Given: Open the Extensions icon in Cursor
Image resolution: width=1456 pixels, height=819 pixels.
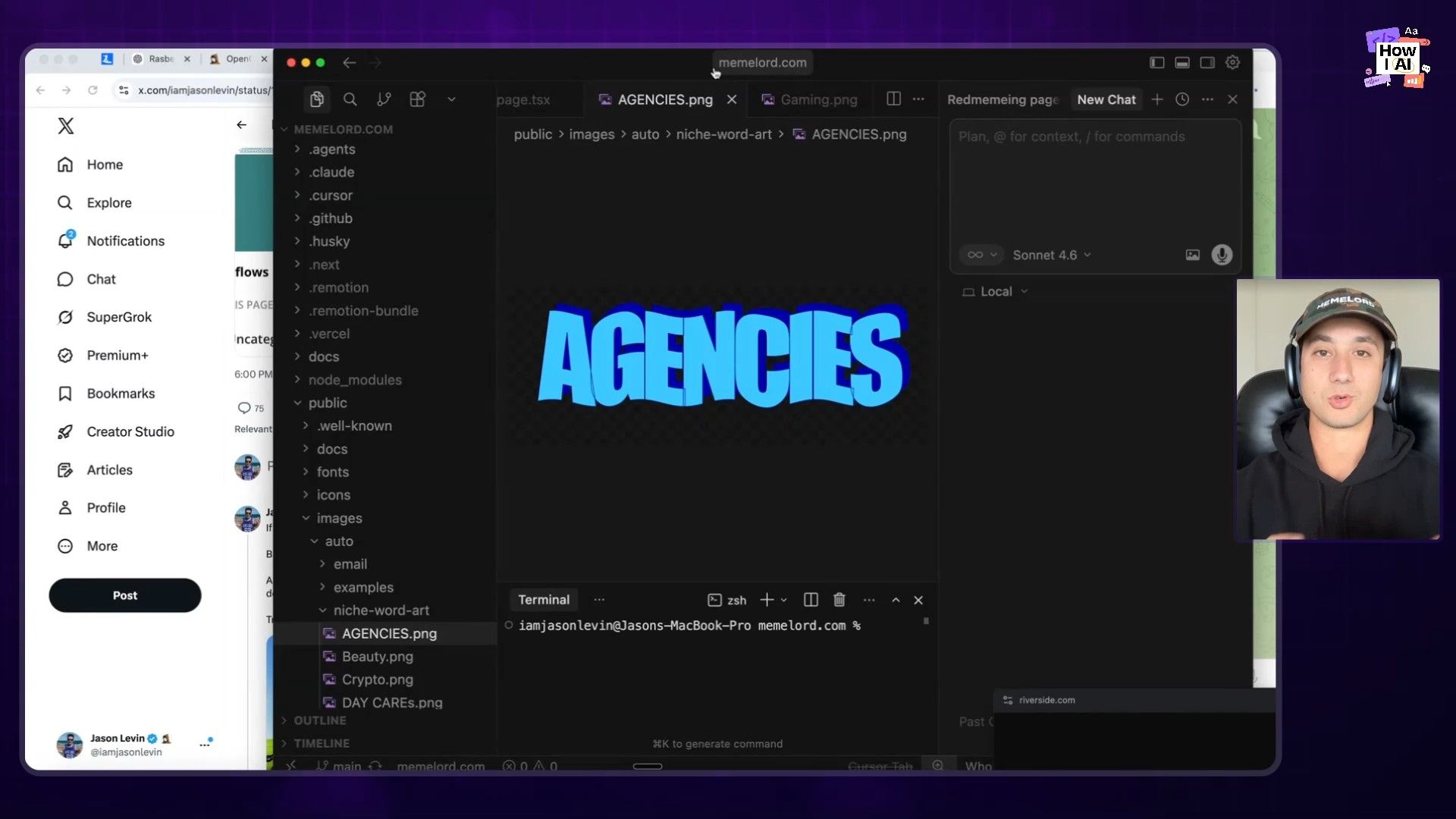Looking at the screenshot, I should click(x=417, y=99).
